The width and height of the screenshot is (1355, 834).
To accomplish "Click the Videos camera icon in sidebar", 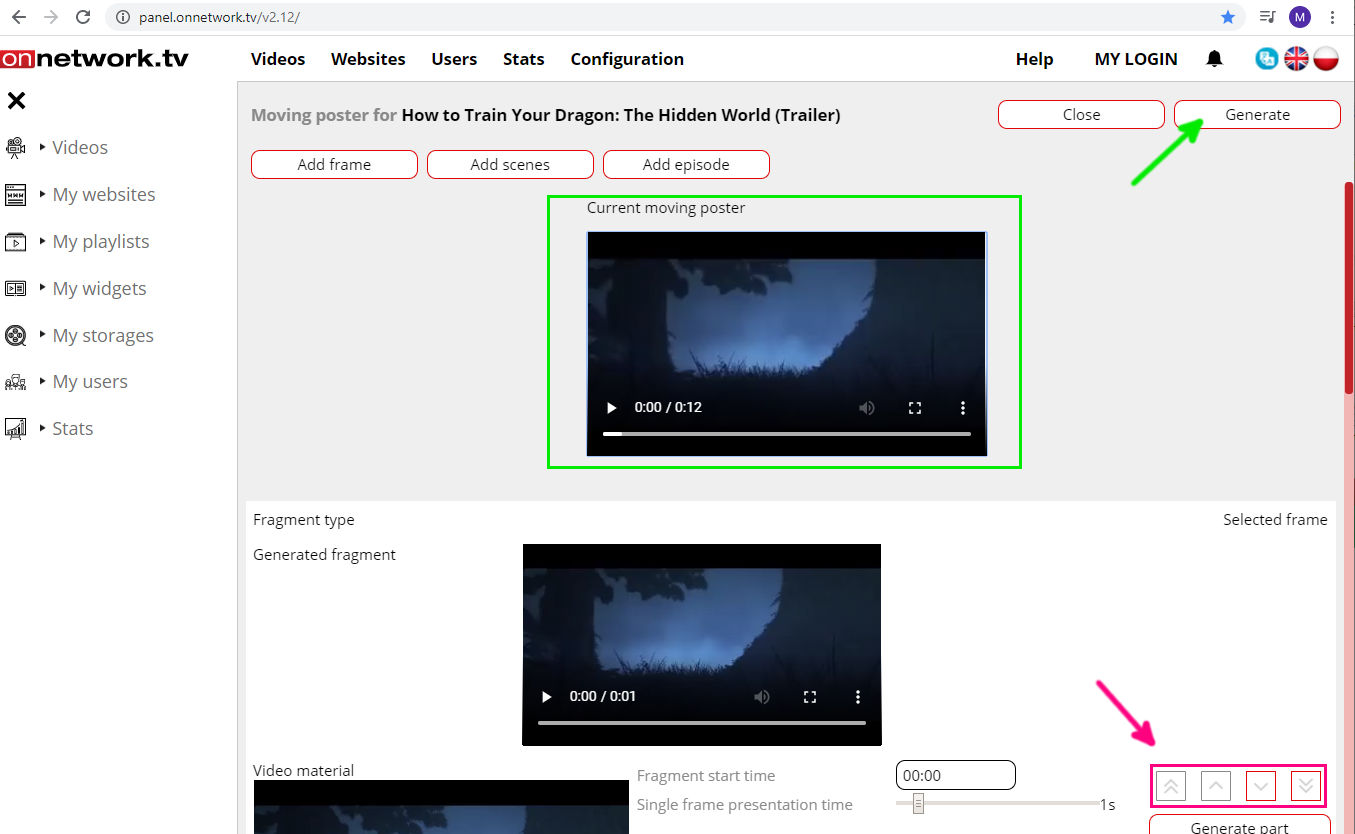I will 15,148.
